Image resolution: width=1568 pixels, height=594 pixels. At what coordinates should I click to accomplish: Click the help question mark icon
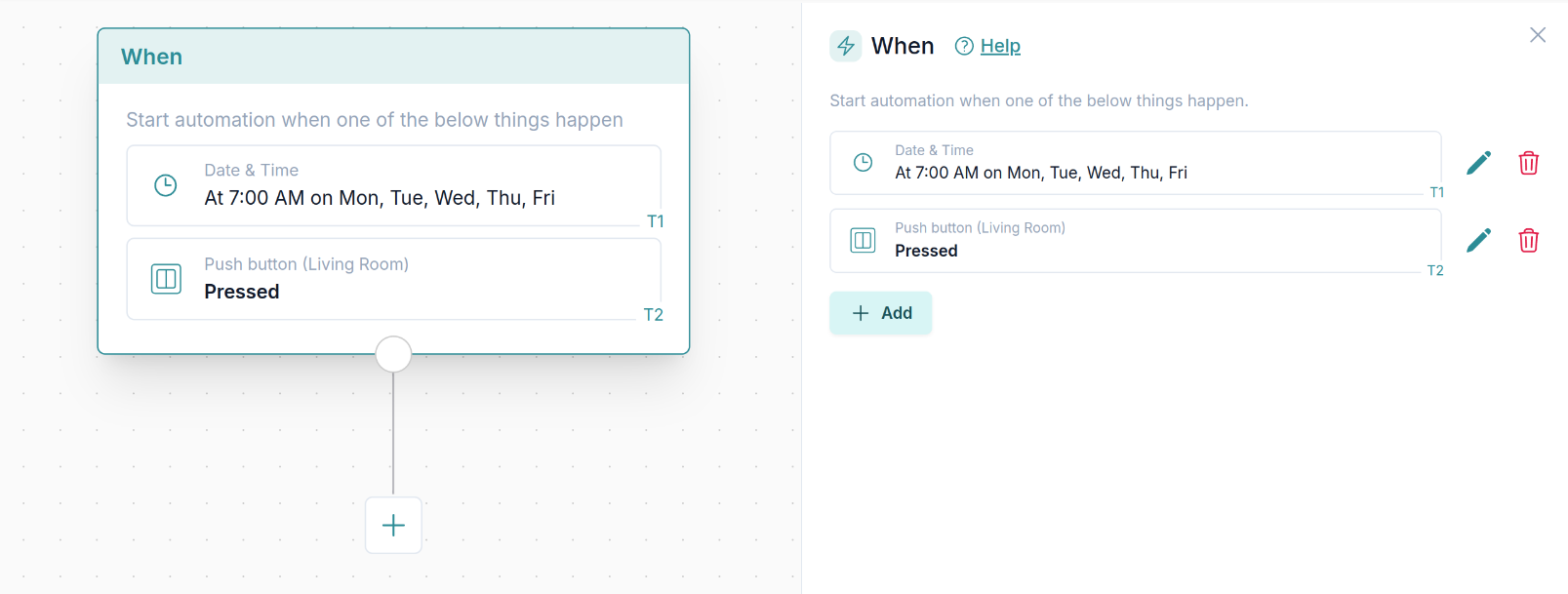(964, 46)
